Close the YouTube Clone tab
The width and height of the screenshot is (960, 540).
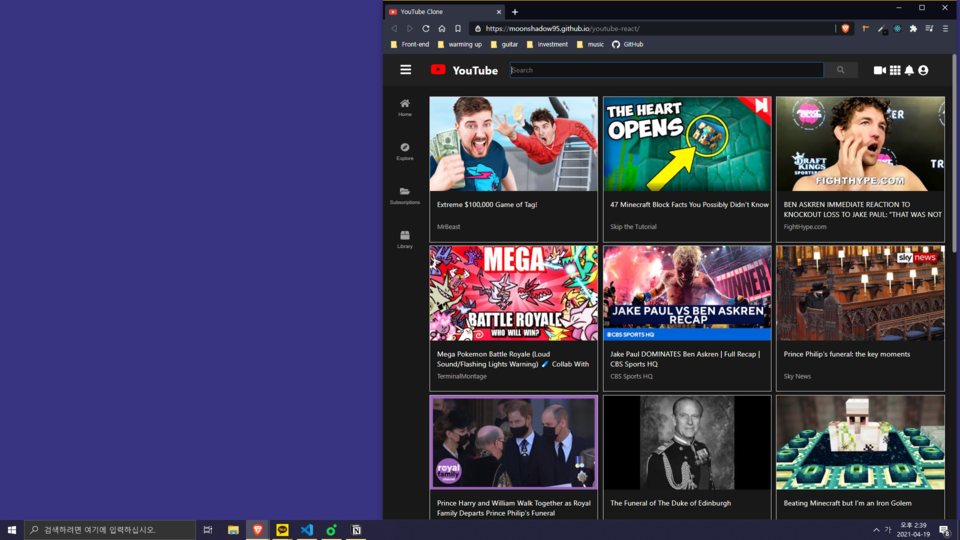499,12
